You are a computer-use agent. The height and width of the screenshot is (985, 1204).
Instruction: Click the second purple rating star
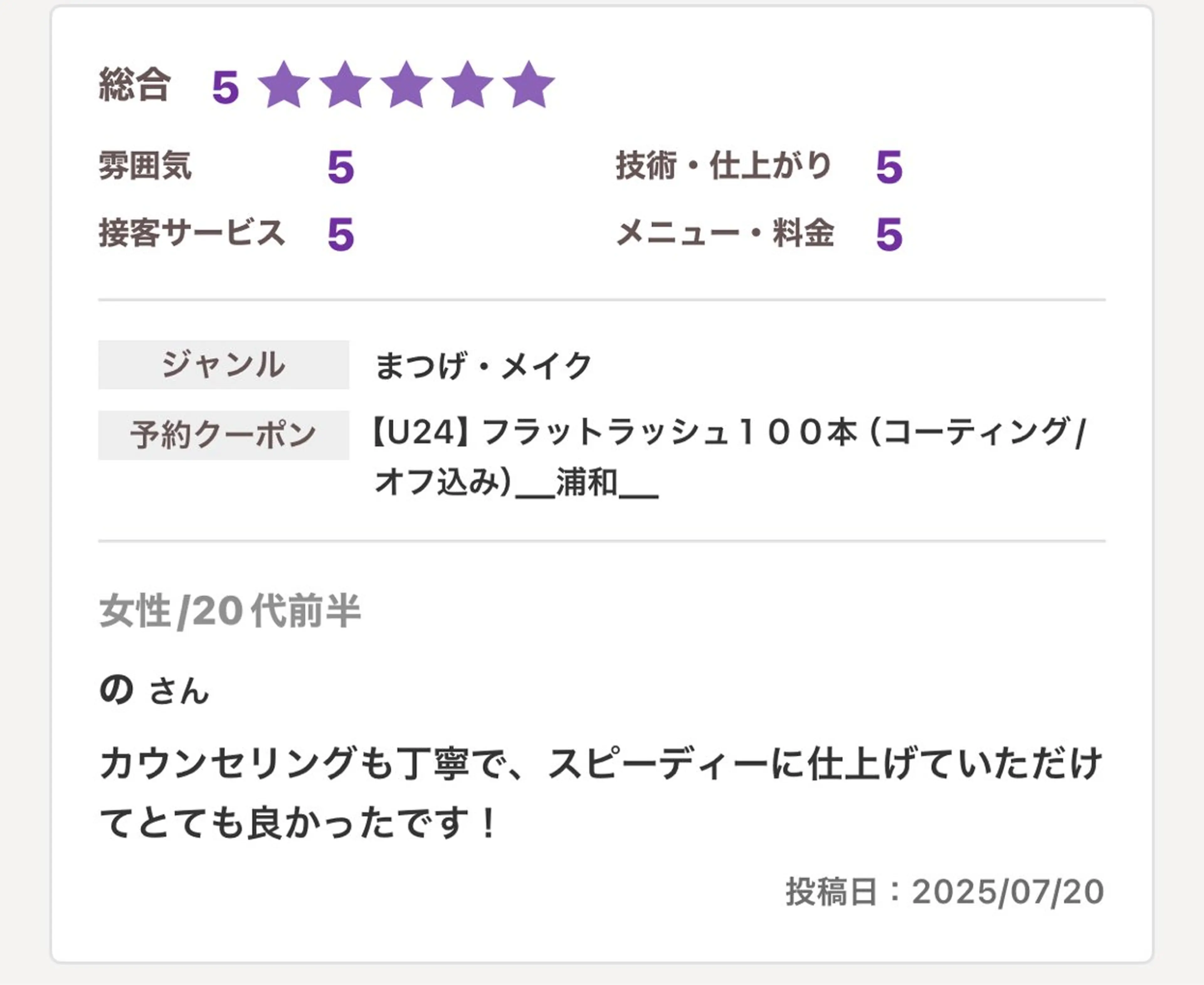[345, 86]
